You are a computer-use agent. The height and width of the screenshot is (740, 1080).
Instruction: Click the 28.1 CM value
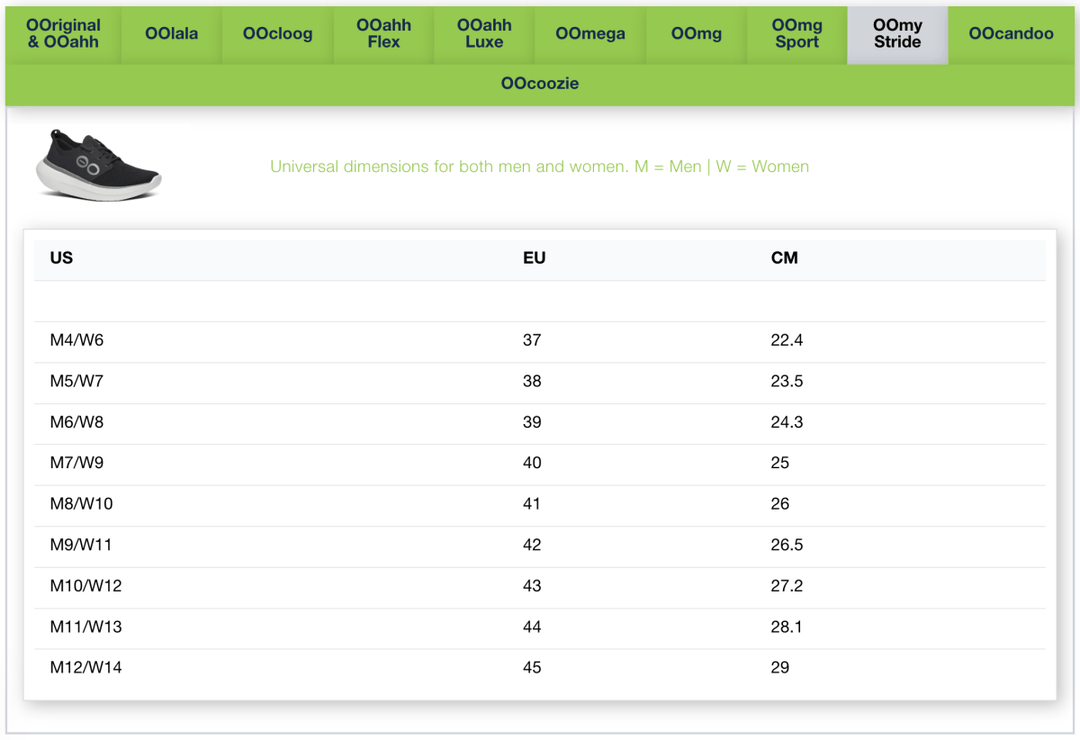(x=787, y=626)
